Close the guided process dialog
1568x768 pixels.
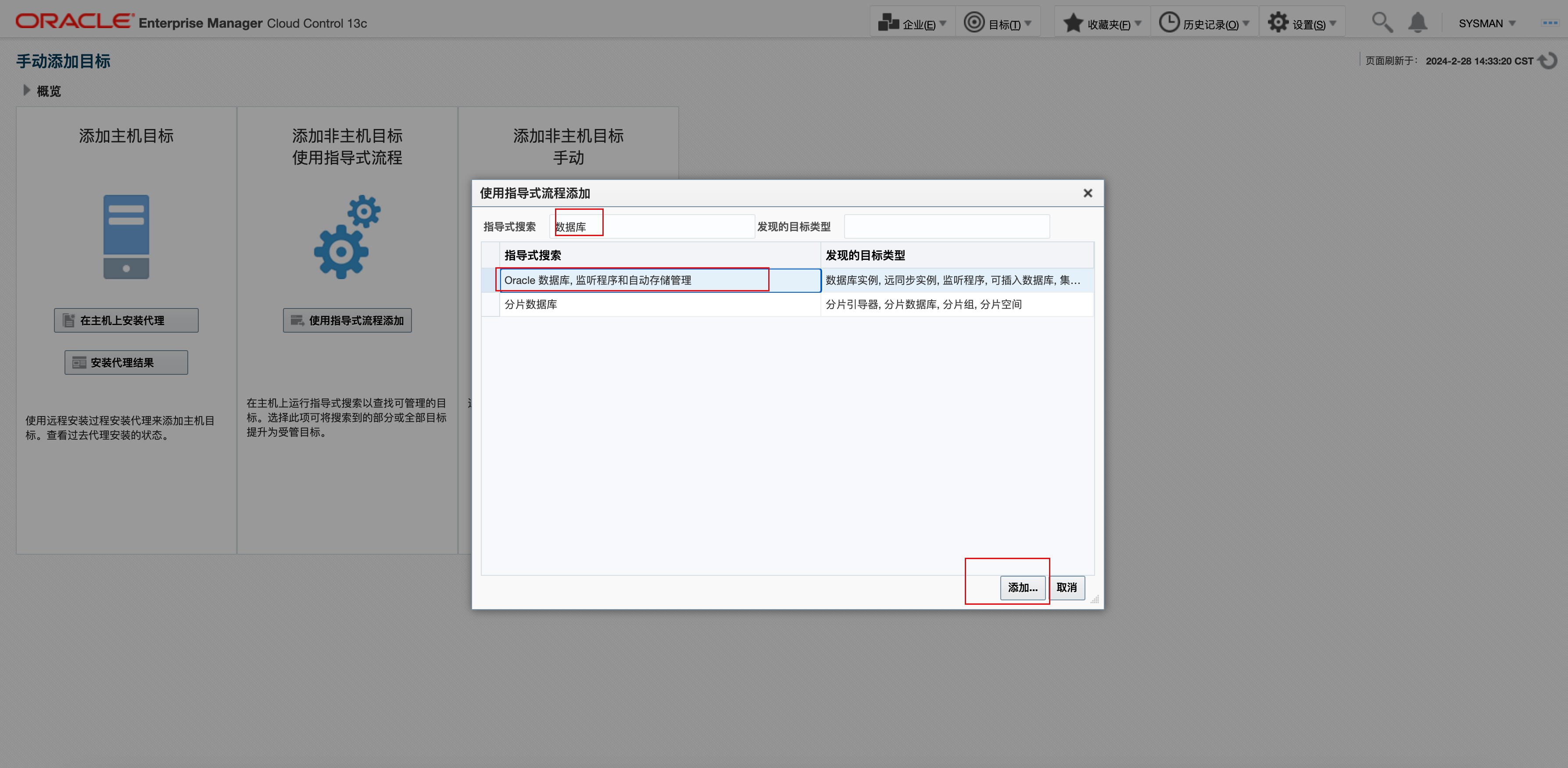(1088, 193)
